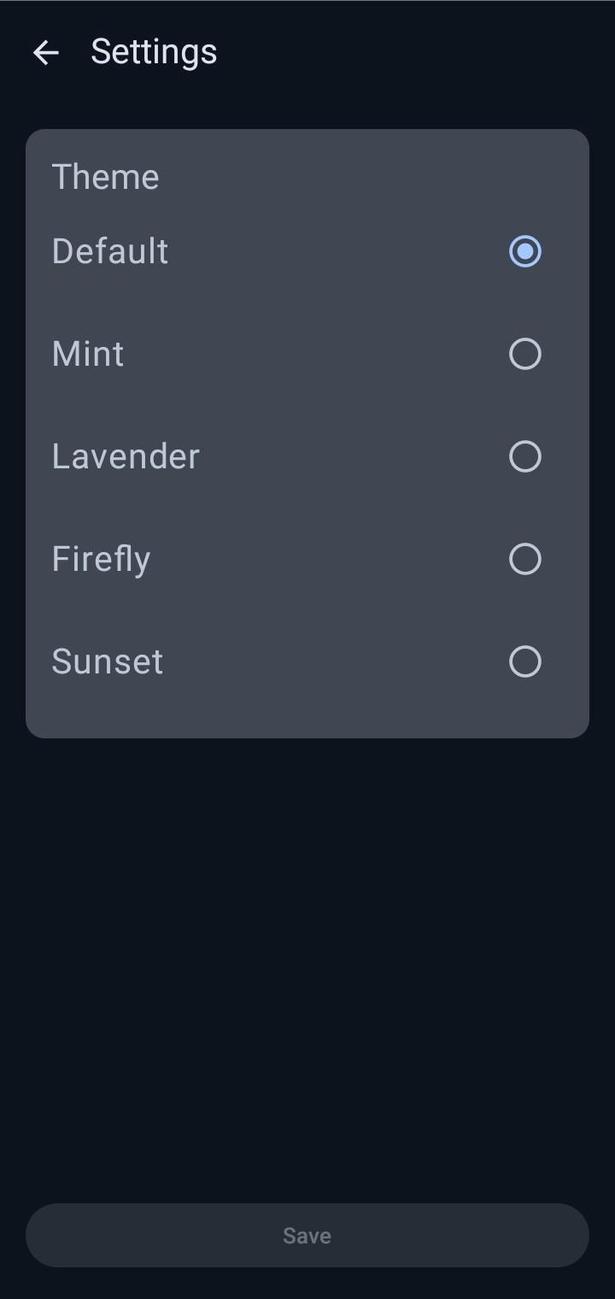Click the Lavender label text
Image resolution: width=615 pixels, height=1299 pixels.
[x=125, y=457]
